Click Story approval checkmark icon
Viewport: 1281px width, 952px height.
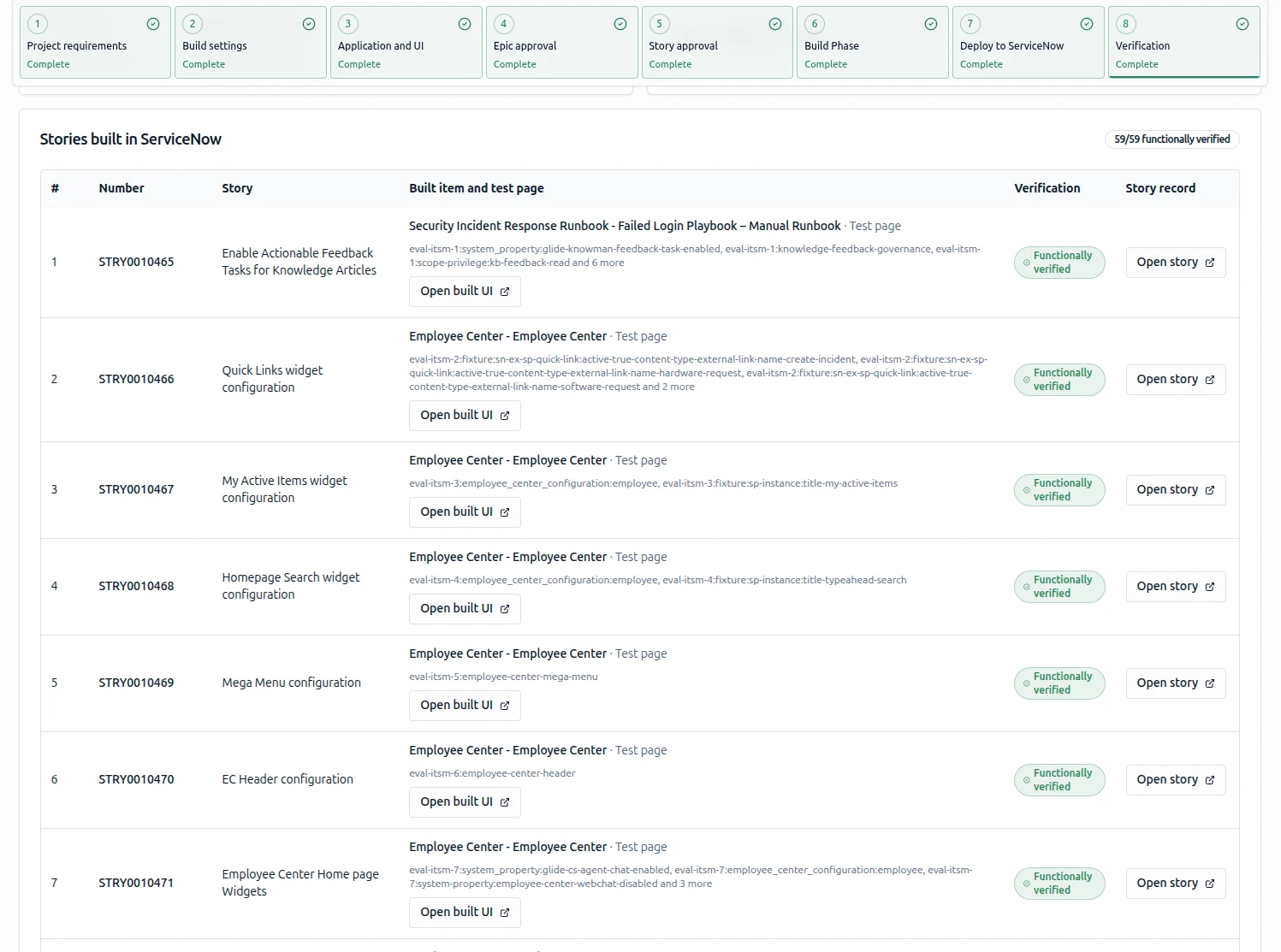775,24
